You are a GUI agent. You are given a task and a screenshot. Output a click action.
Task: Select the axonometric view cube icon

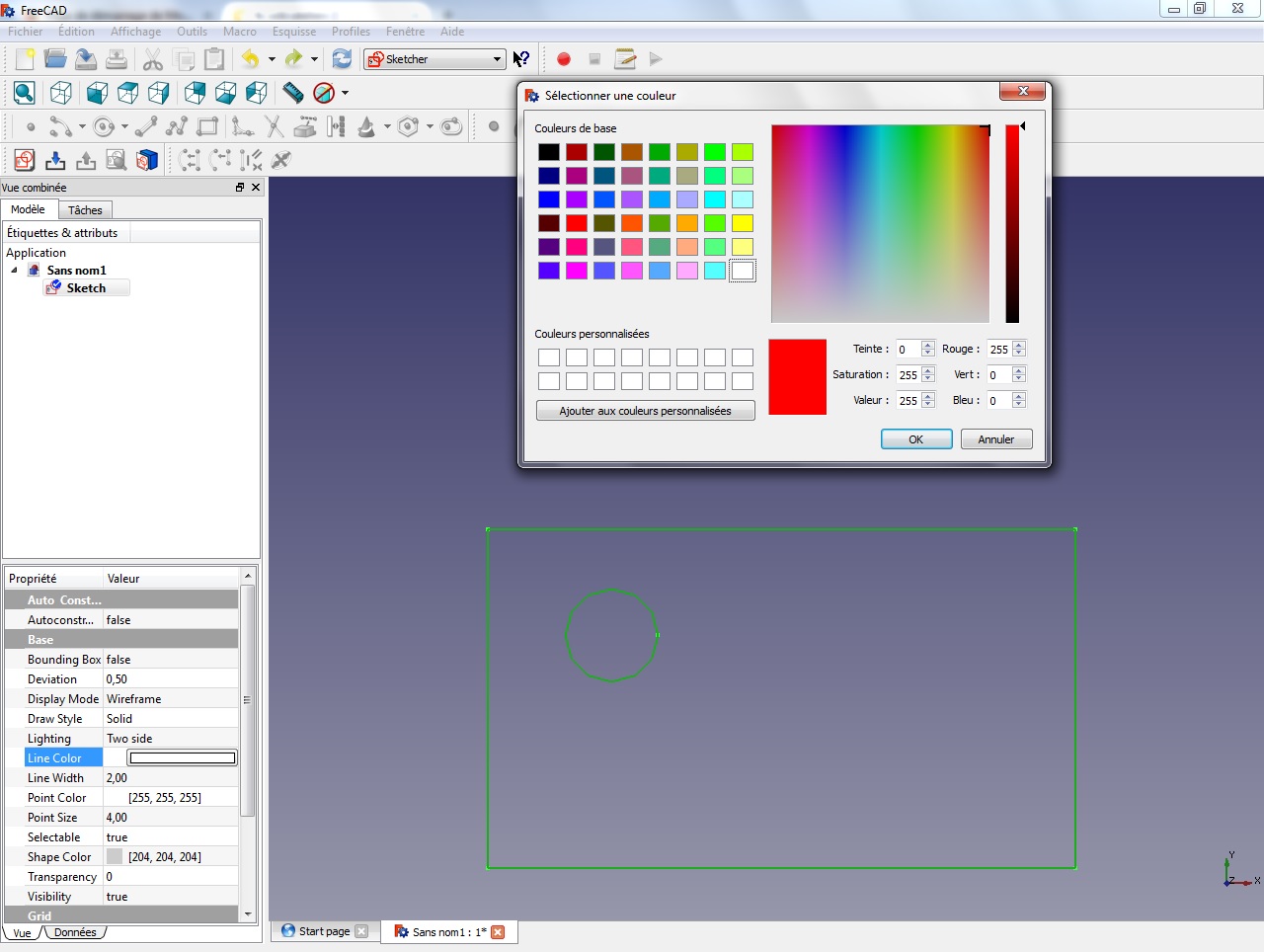pos(61,93)
